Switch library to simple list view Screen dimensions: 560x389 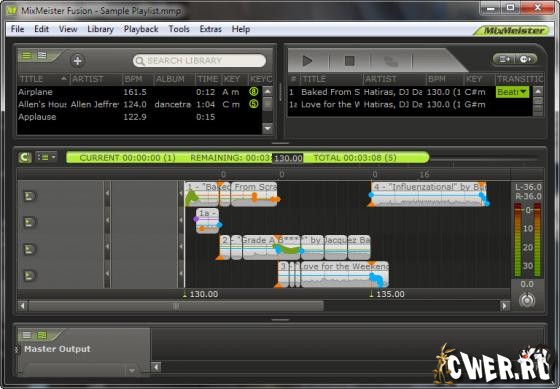27,56
